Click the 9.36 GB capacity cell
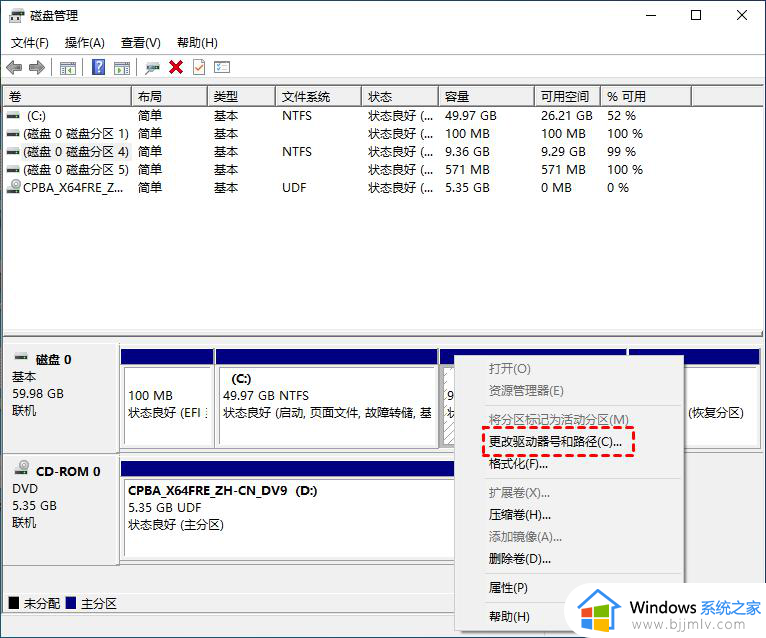The image size is (766, 638). point(467,152)
